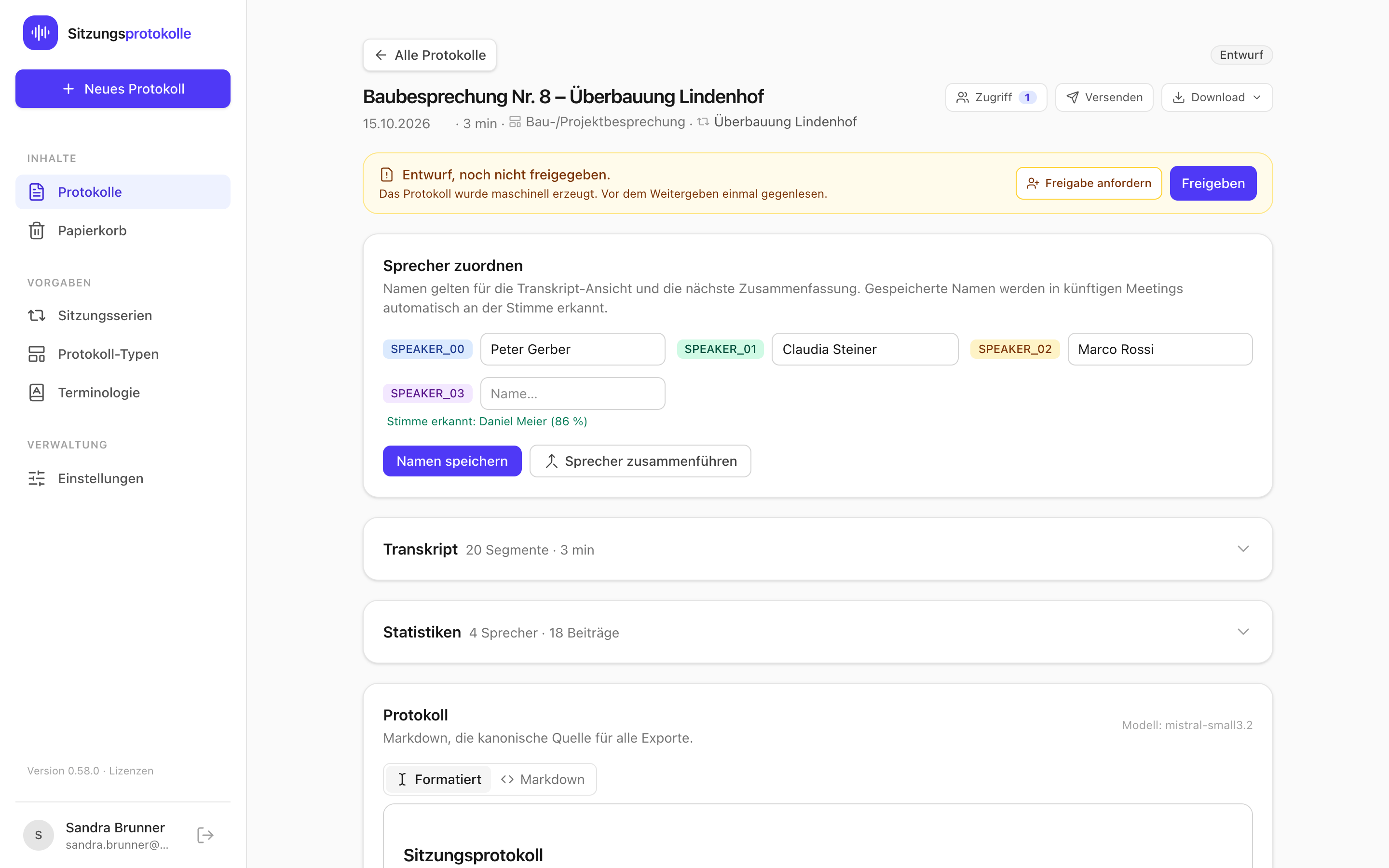This screenshot has height=868, width=1389.
Task: Click Modell: mistral-small3.2 label
Action: click(x=1187, y=725)
